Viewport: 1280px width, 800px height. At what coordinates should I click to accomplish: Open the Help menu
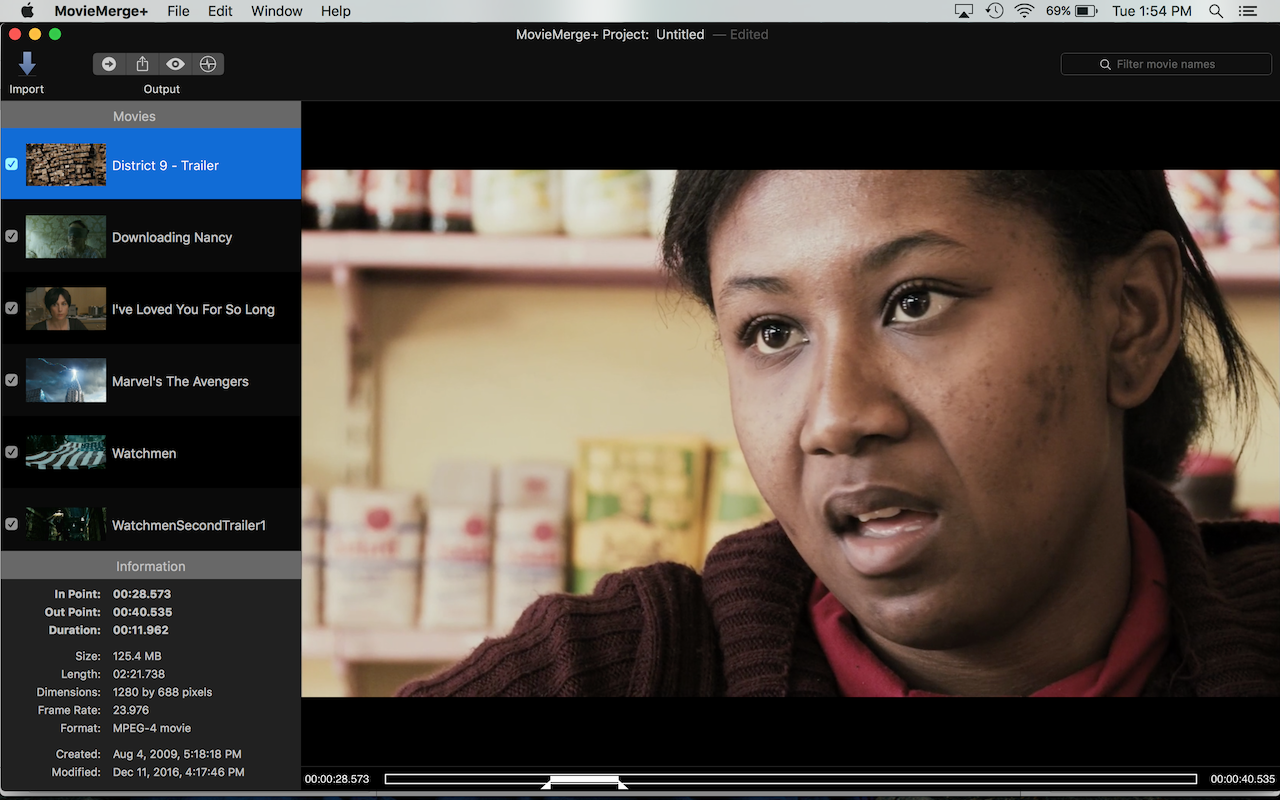coord(336,11)
